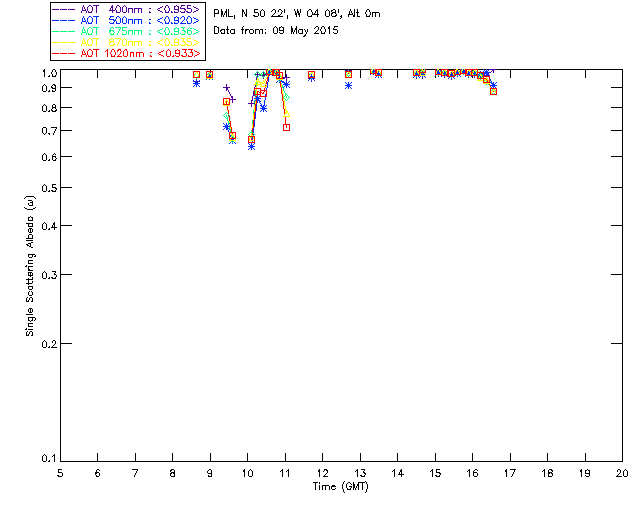Click the last red square marker near 16.5h

(493, 91)
